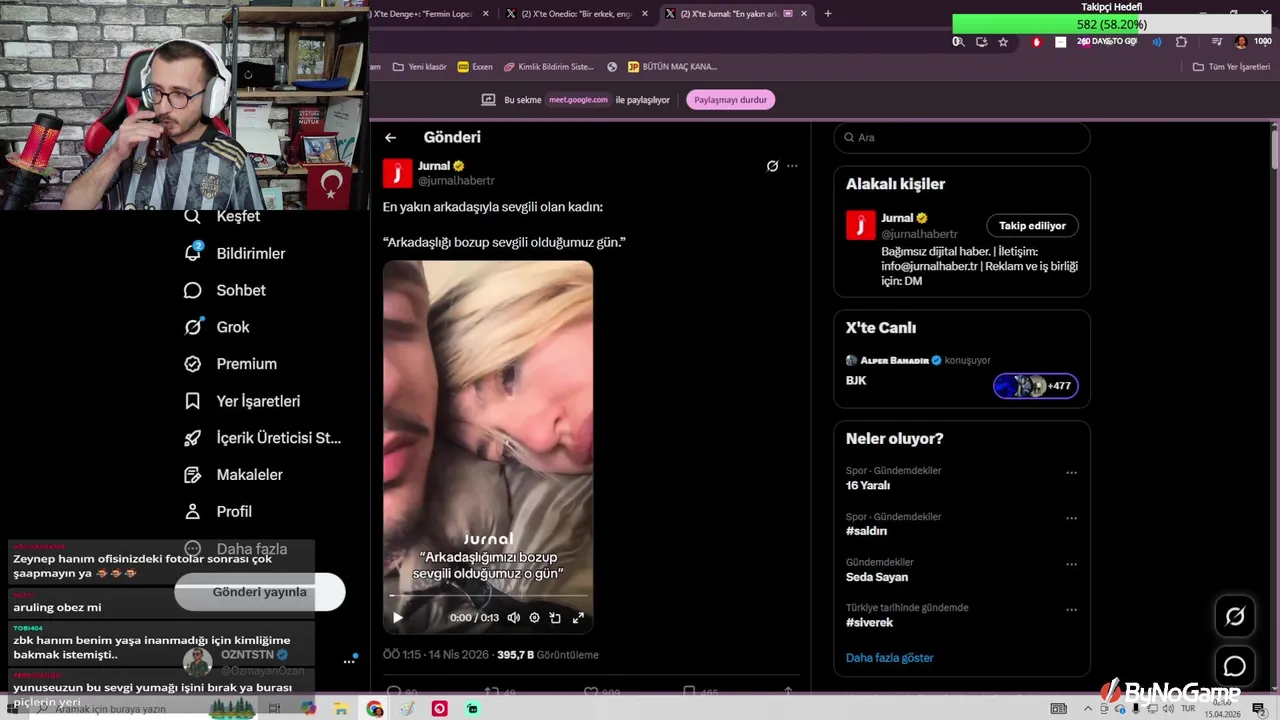Click the Ara search field
This screenshot has height=720, width=1280.
pyautogui.click(x=962, y=138)
